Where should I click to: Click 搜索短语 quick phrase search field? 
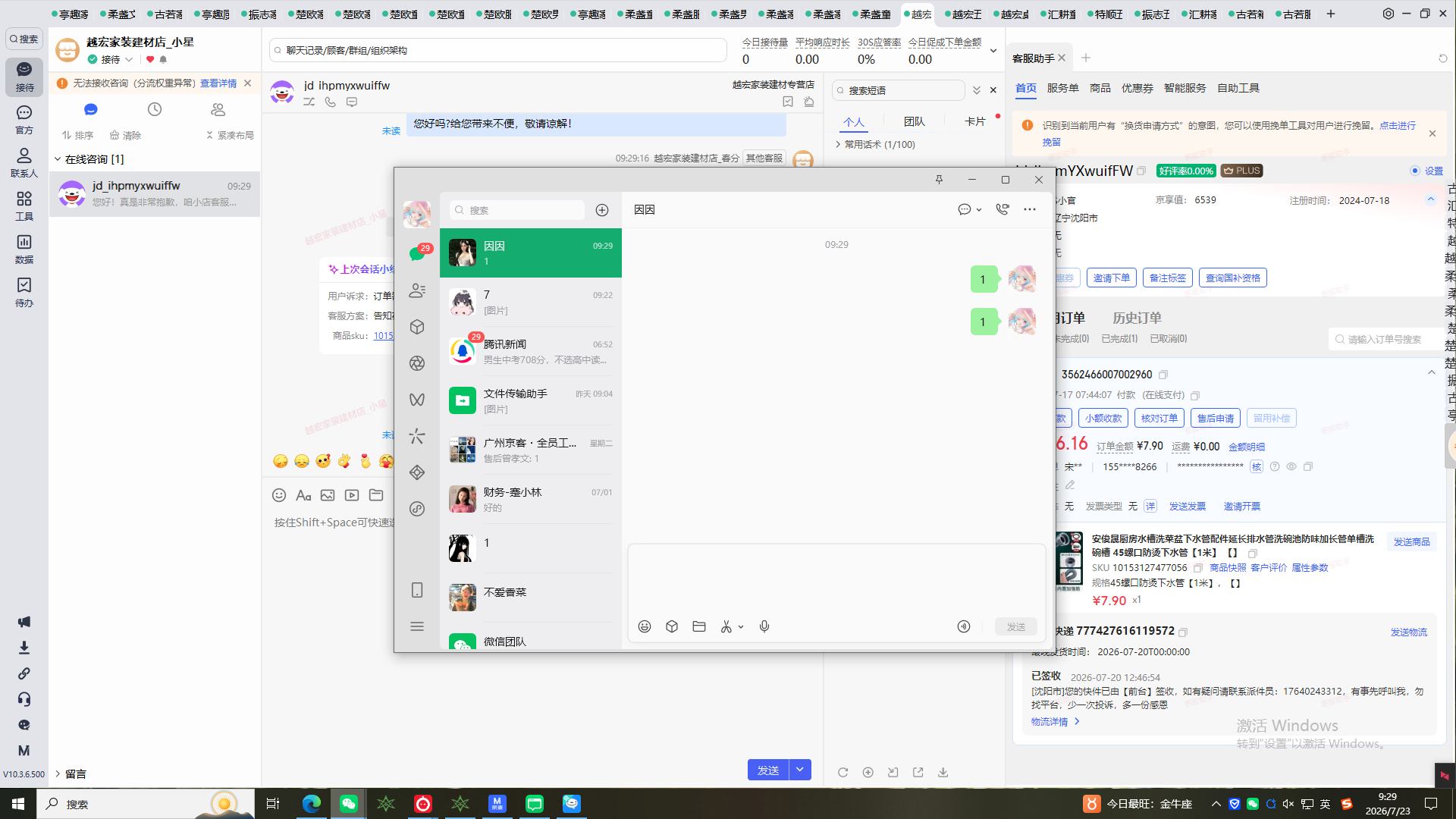coord(899,90)
